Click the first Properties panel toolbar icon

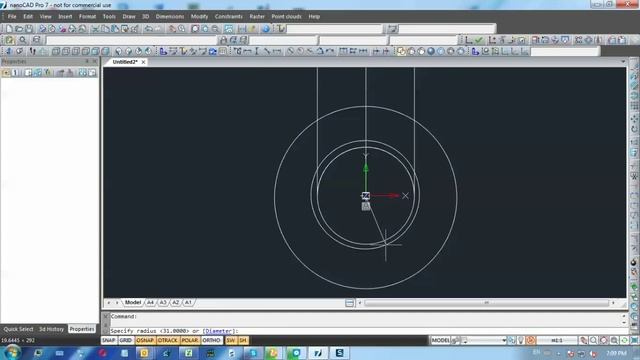6,73
